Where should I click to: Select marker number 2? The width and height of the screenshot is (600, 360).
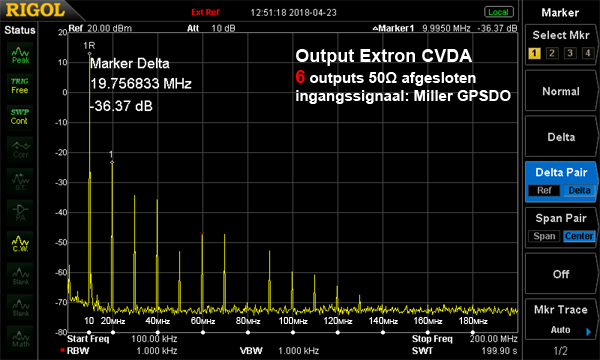click(x=552, y=53)
